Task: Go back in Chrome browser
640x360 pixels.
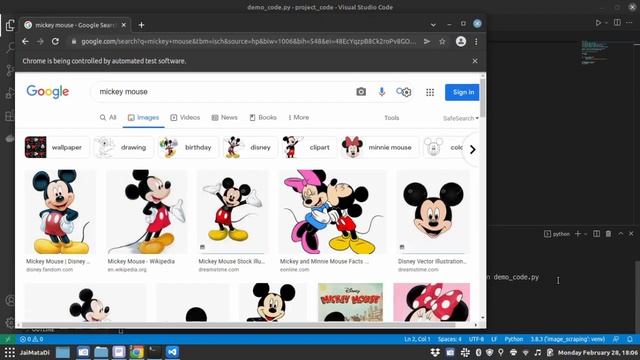Action: point(25,42)
